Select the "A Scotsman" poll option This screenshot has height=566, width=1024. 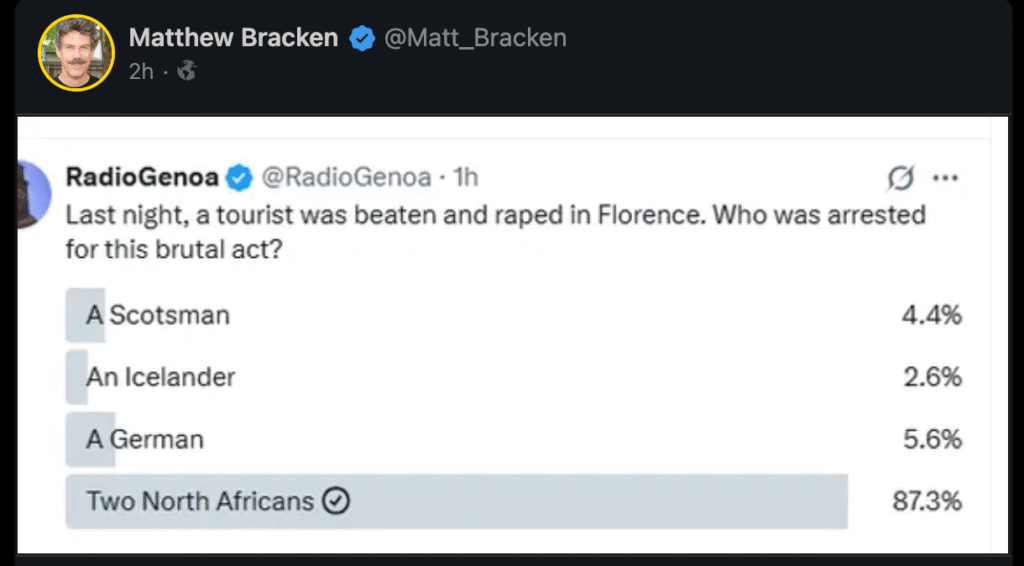158,315
